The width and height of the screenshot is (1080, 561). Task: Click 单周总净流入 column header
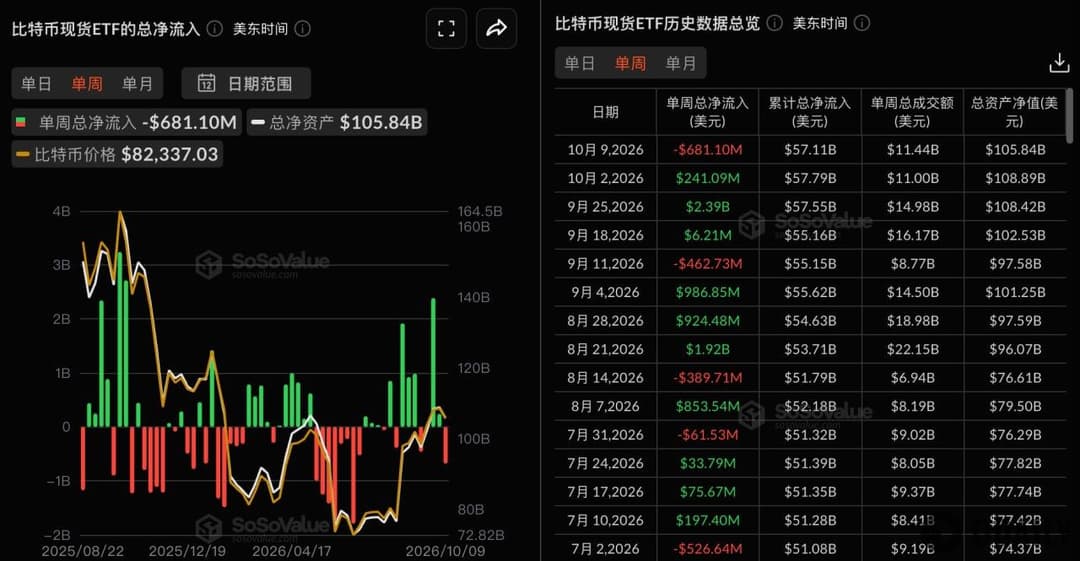pos(707,112)
